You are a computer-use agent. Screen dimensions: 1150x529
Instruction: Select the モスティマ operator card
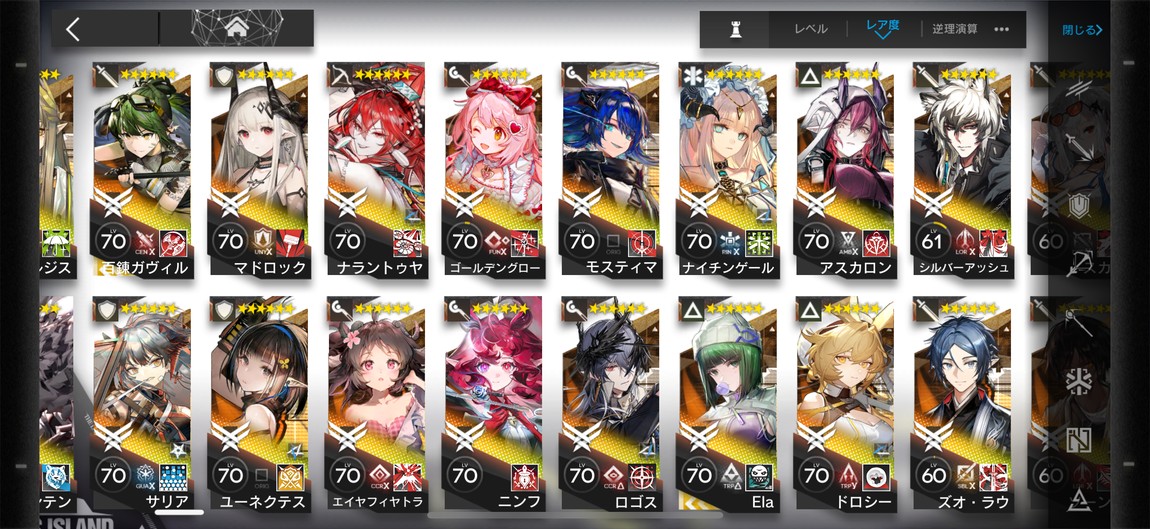[611, 169]
